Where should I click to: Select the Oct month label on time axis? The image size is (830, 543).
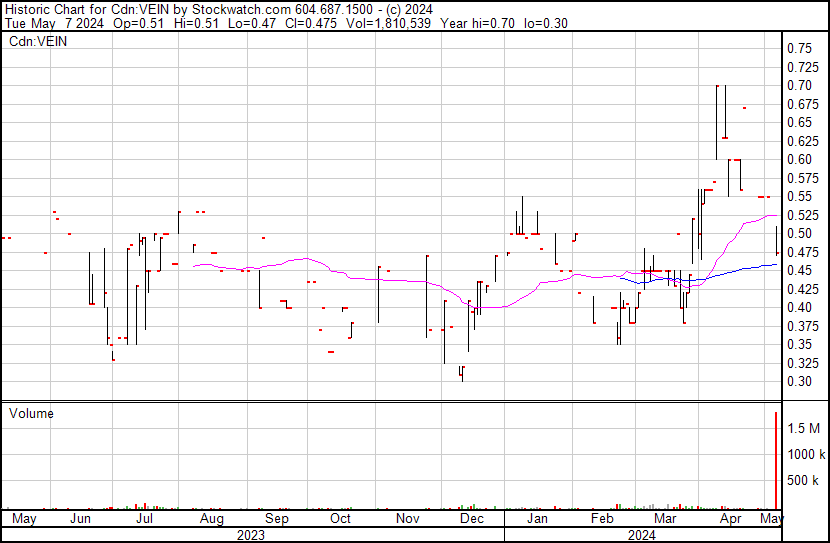(x=341, y=519)
